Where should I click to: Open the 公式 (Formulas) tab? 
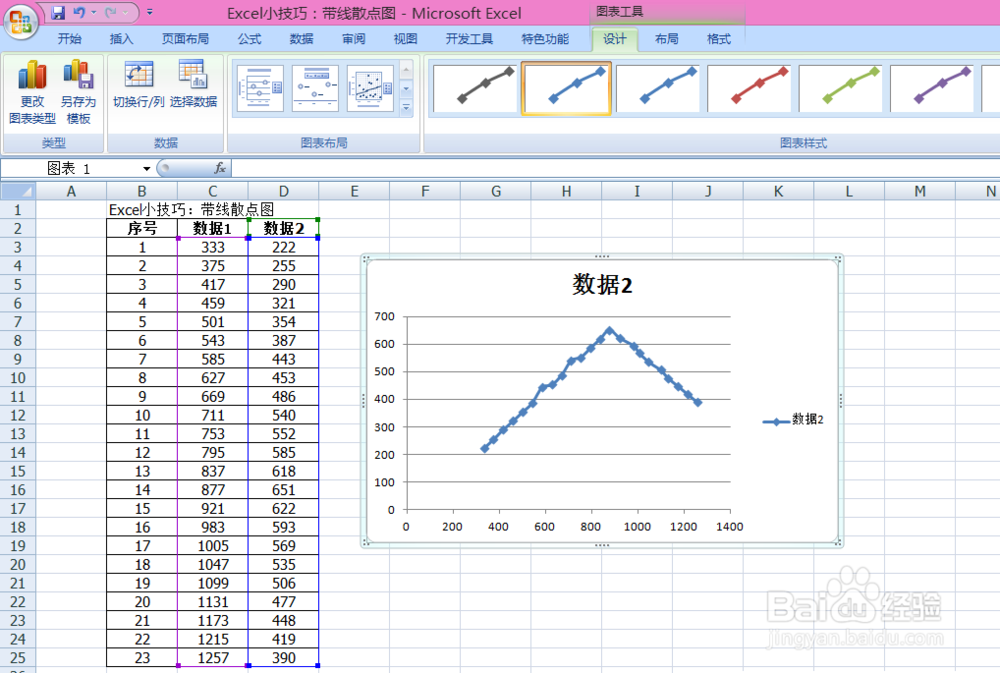[249, 39]
